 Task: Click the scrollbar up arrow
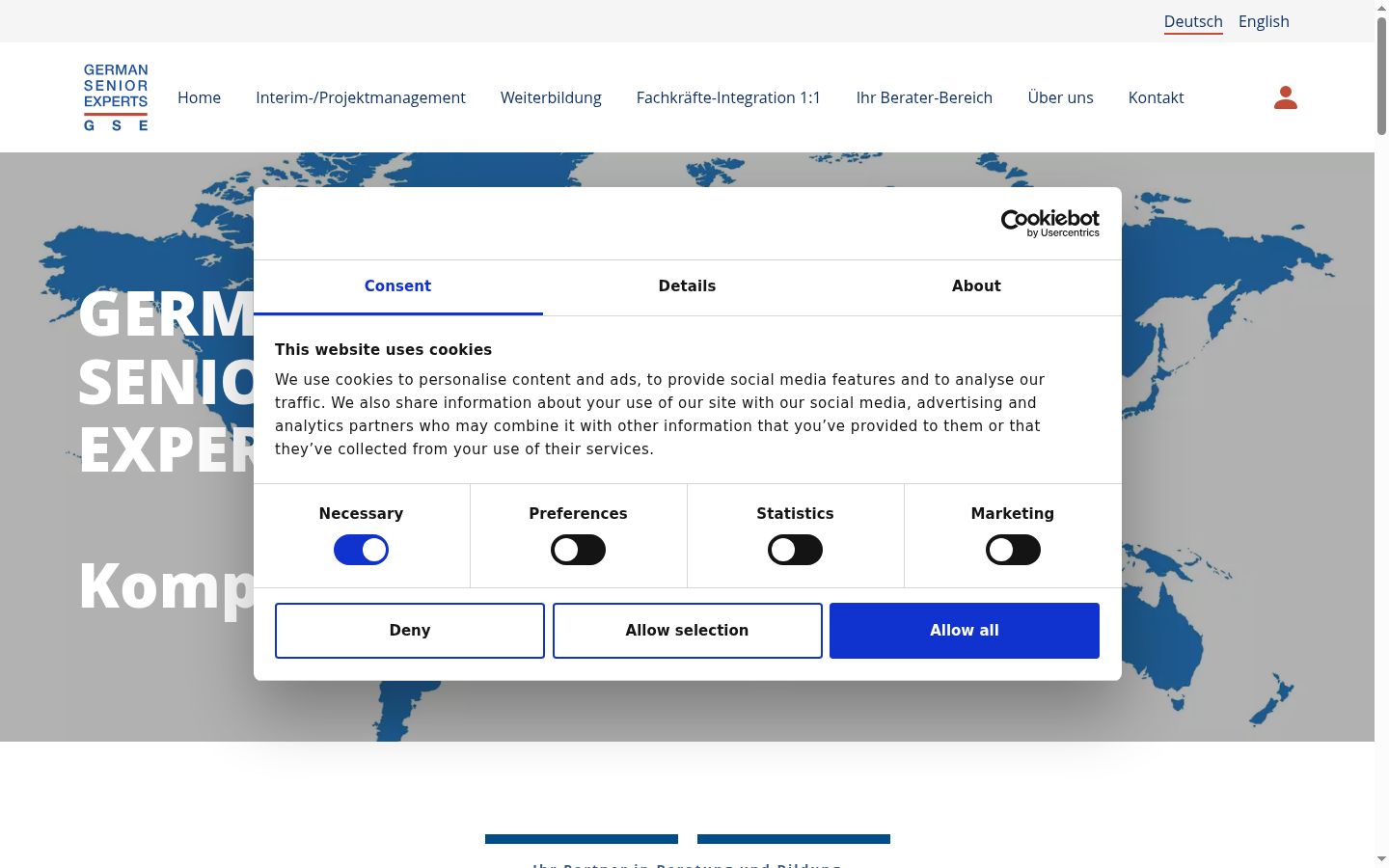point(1381,8)
